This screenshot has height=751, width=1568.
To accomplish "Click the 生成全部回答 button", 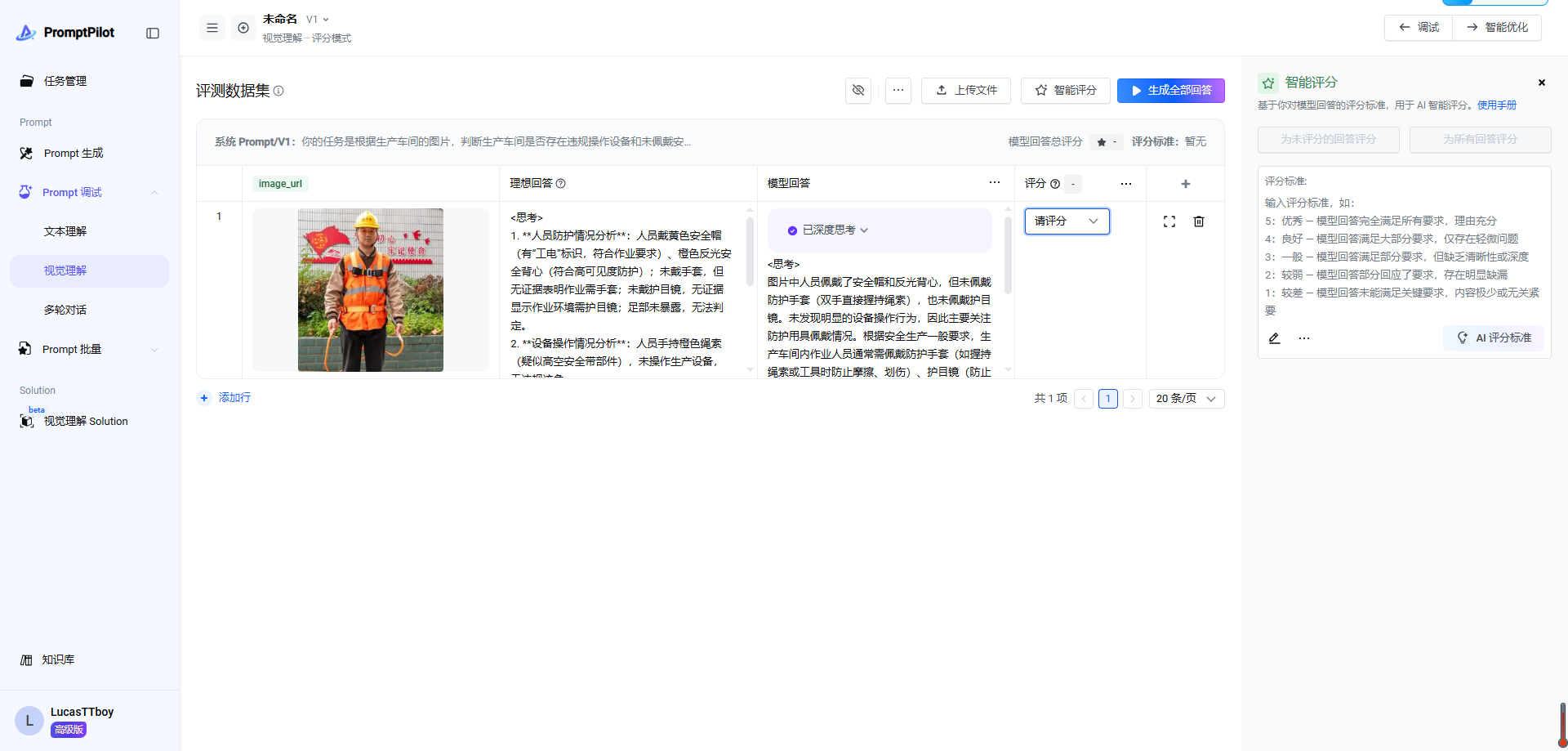I will (x=1170, y=91).
